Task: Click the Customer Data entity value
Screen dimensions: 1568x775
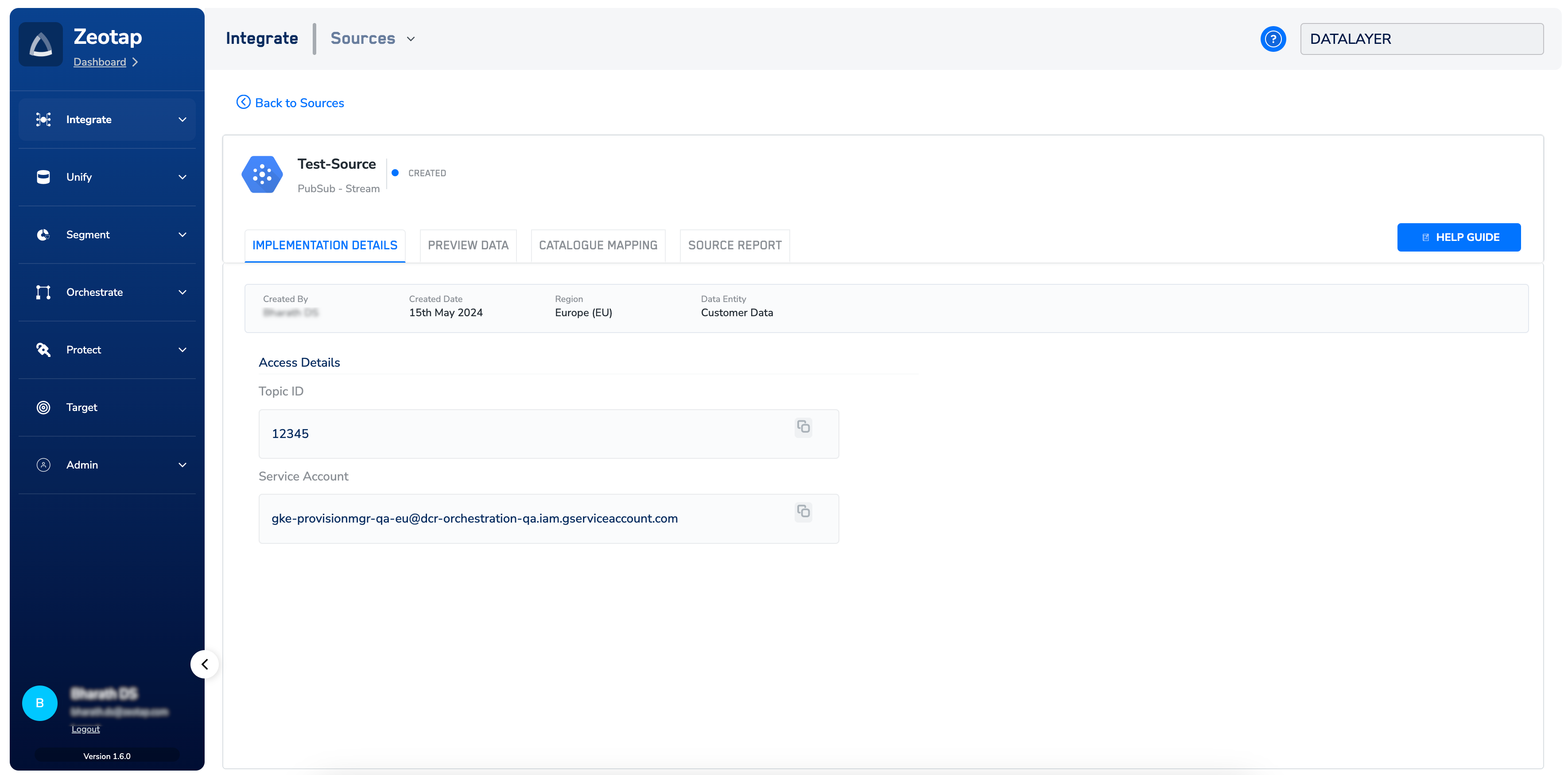Action: [x=737, y=312]
